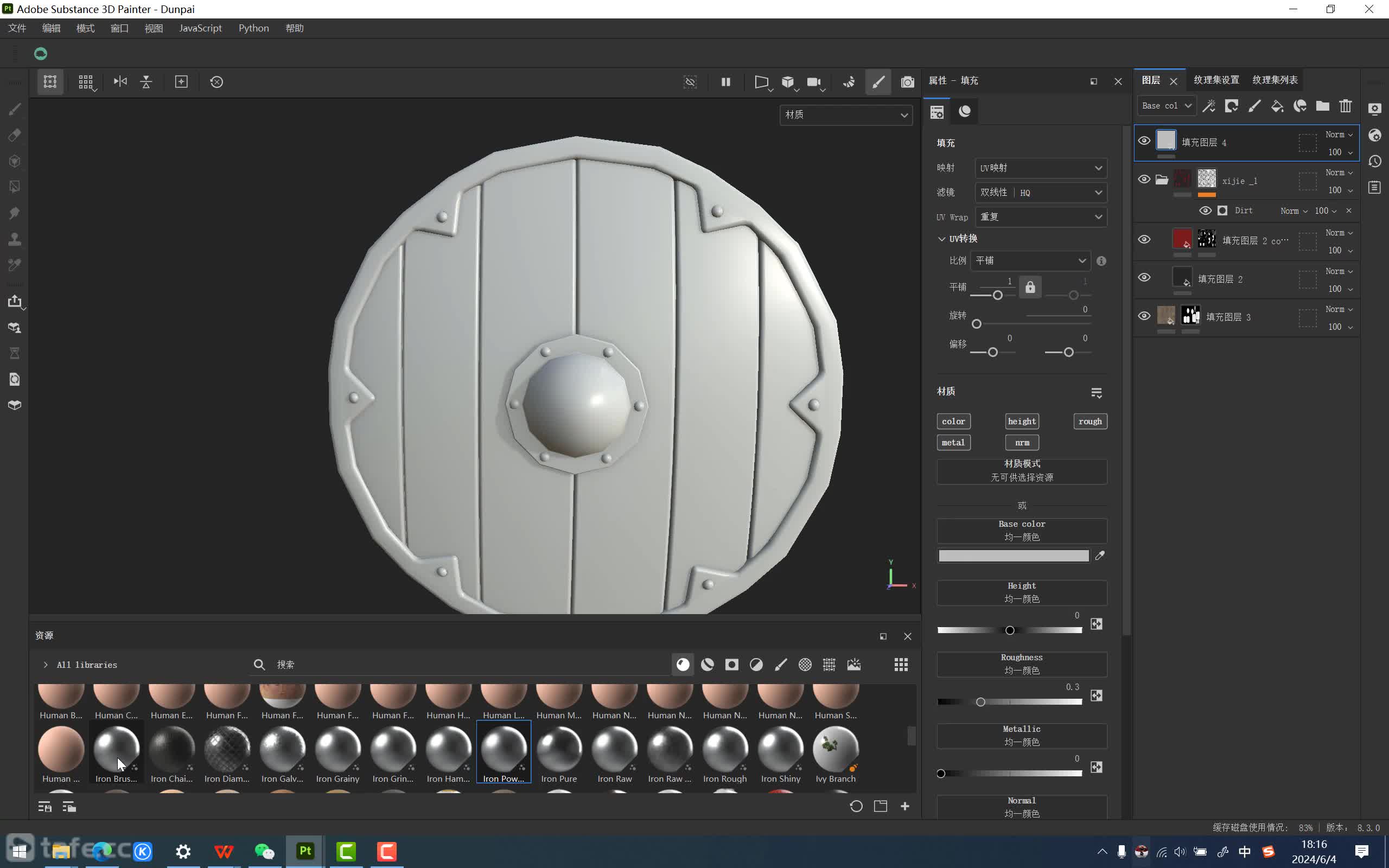The height and width of the screenshot is (868, 1389).
Task: Select the Material picker tool
Action: pos(15,265)
